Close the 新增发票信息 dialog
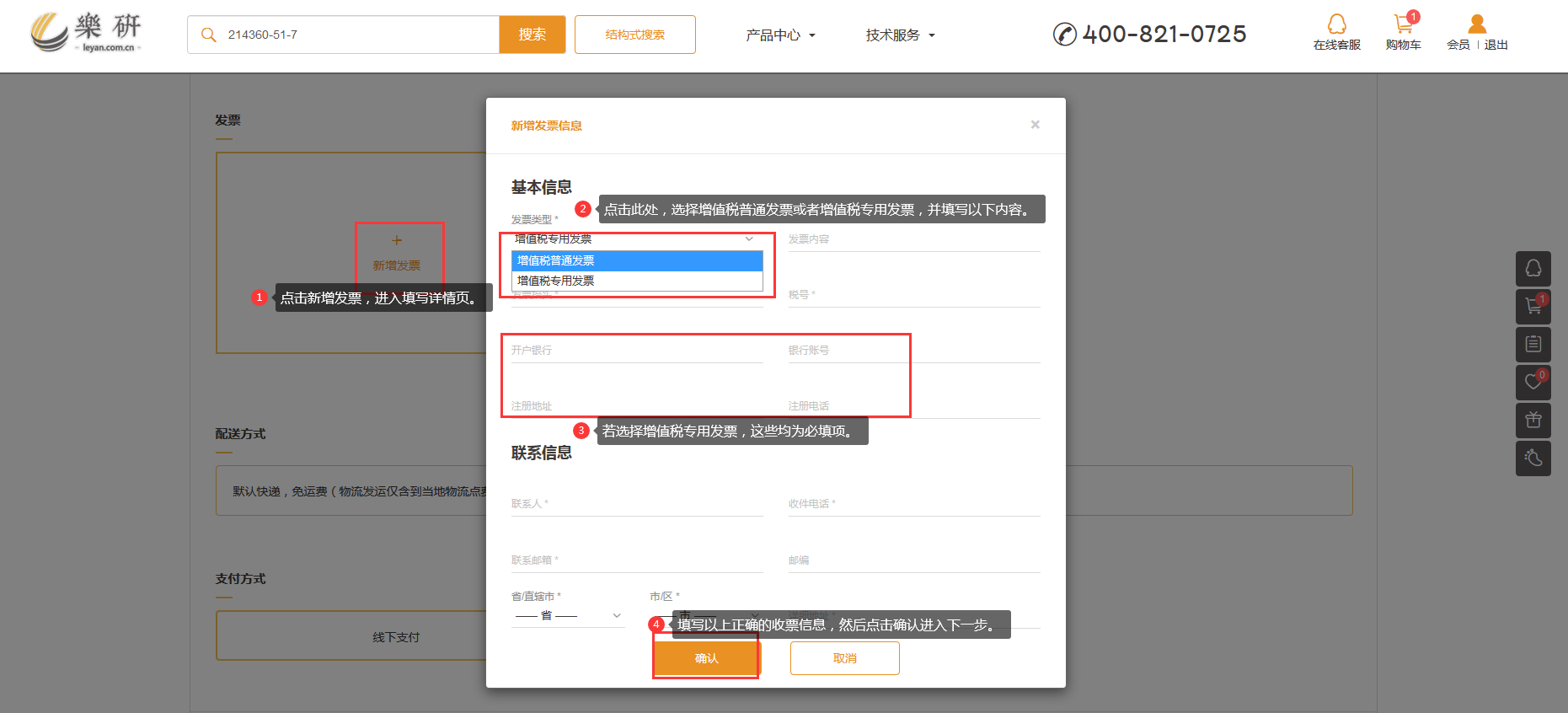The width and height of the screenshot is (1568, 713). pos(1035,125)
